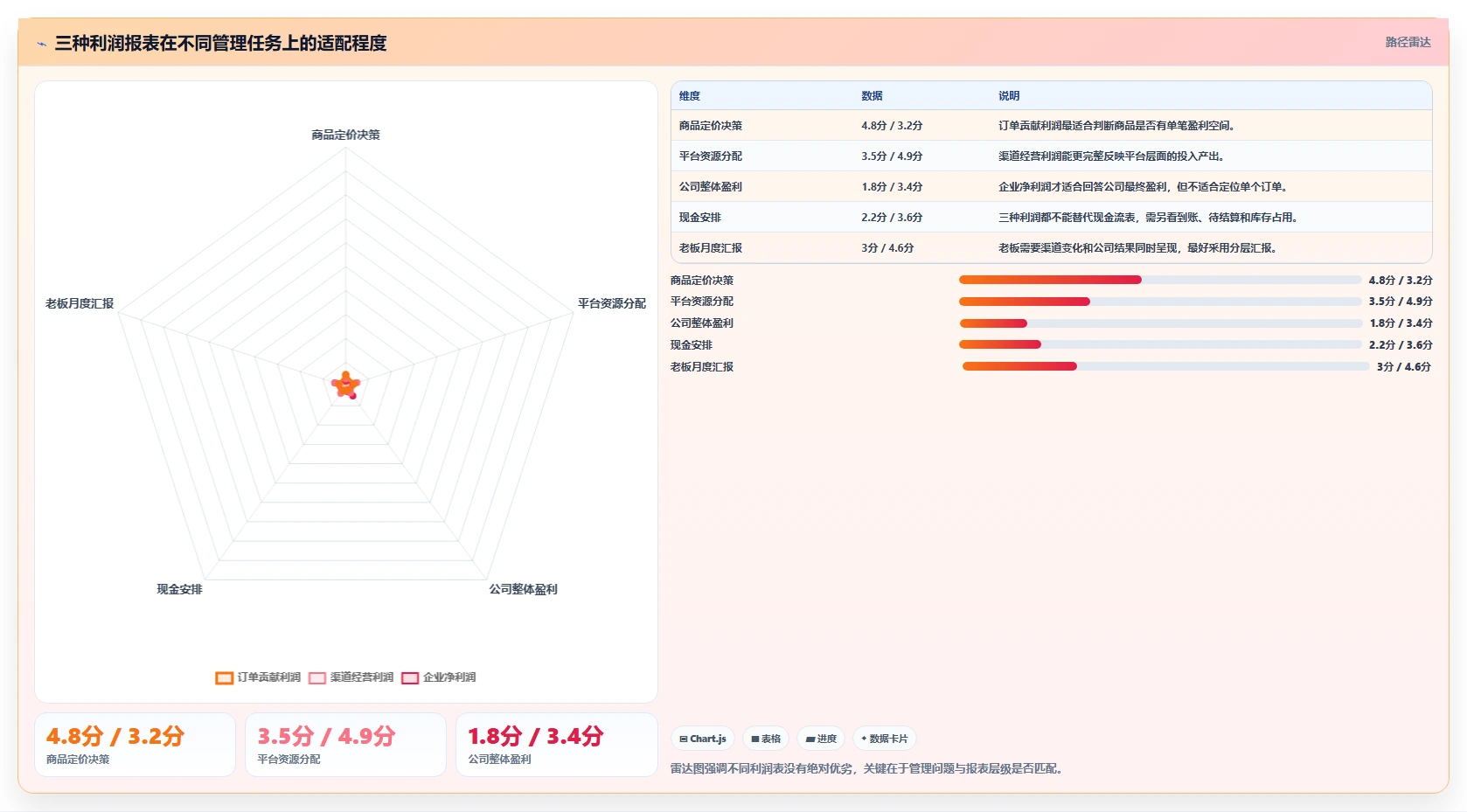Click the radar data polygon at the chart center

[346, 385]
